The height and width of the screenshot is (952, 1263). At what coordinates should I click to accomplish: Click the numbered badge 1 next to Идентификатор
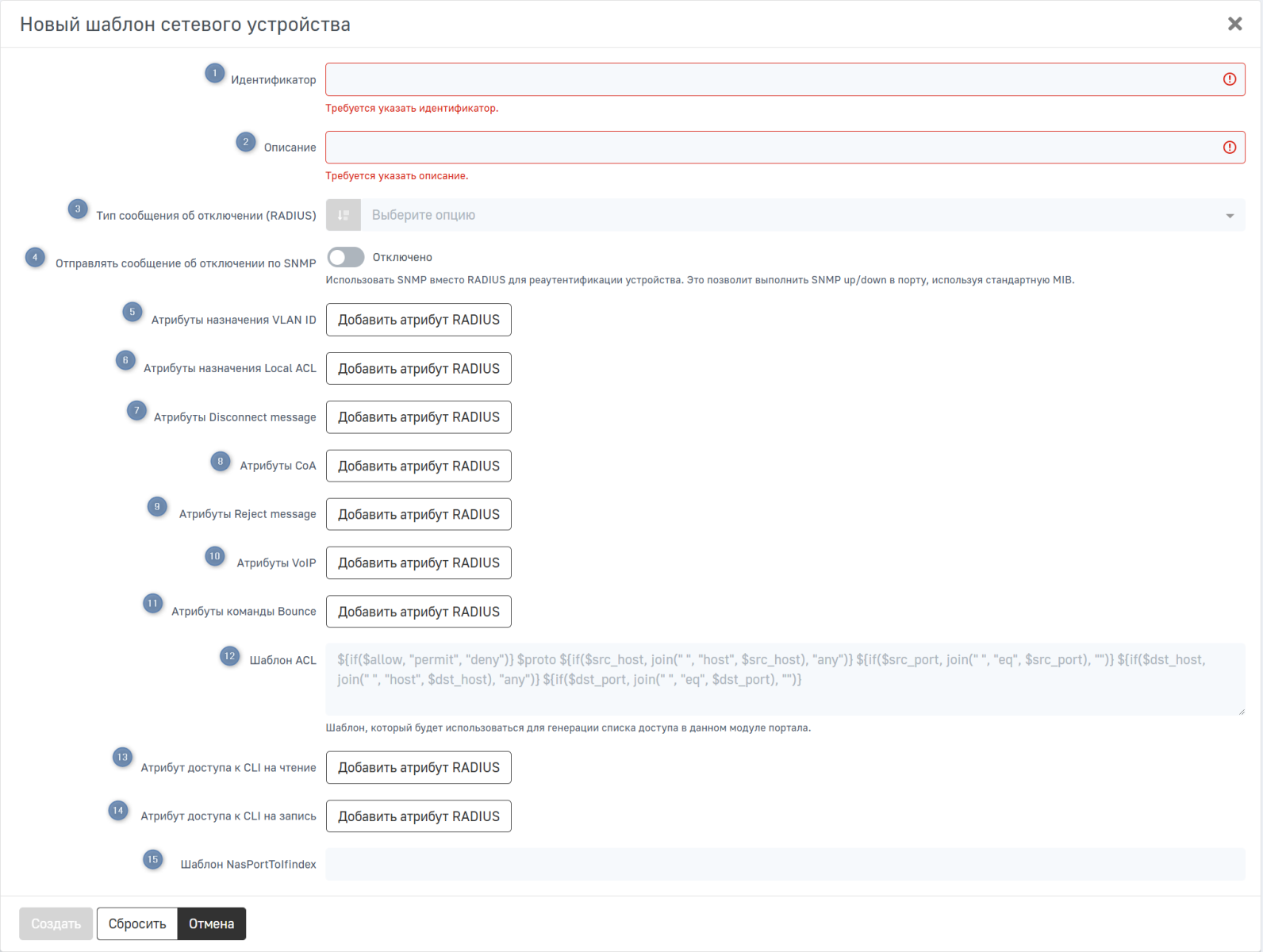[x=214, y=73]
